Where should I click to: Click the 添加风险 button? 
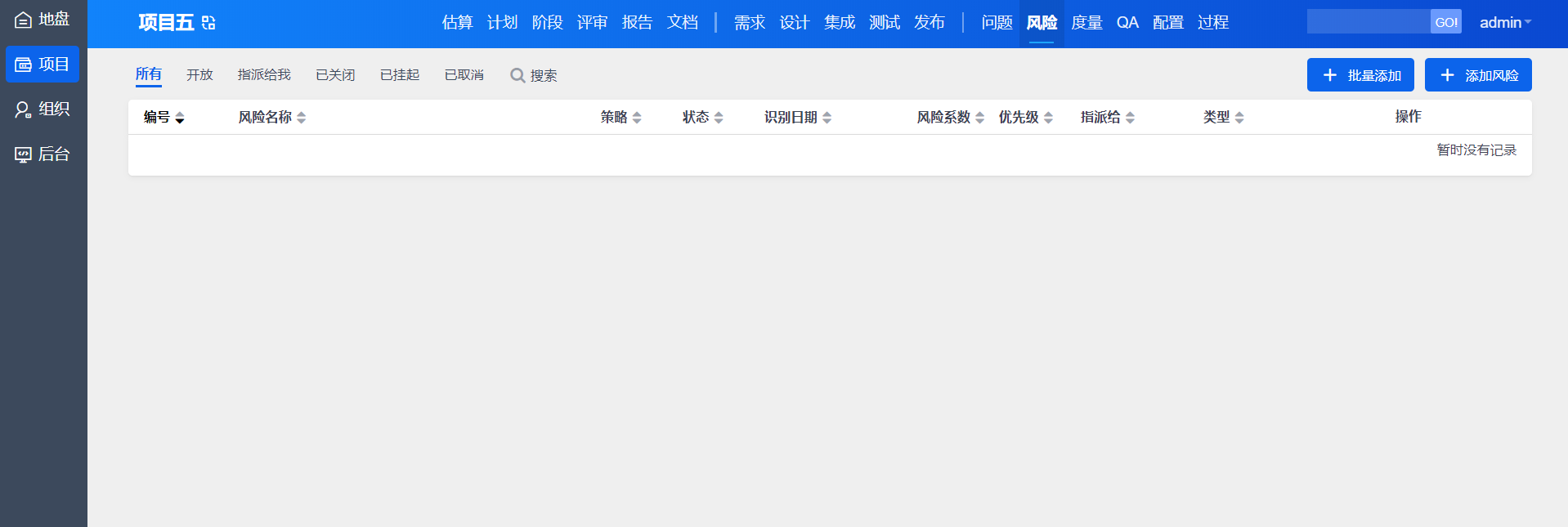tap(1477, 75)
